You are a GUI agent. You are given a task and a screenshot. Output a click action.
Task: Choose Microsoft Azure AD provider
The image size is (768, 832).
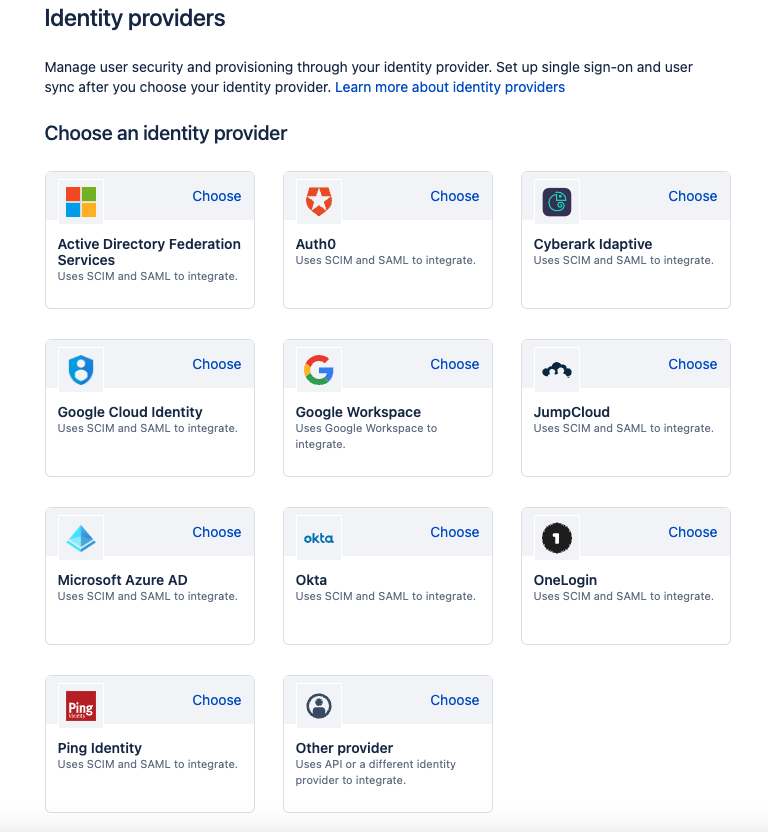[x=217, y=532]
